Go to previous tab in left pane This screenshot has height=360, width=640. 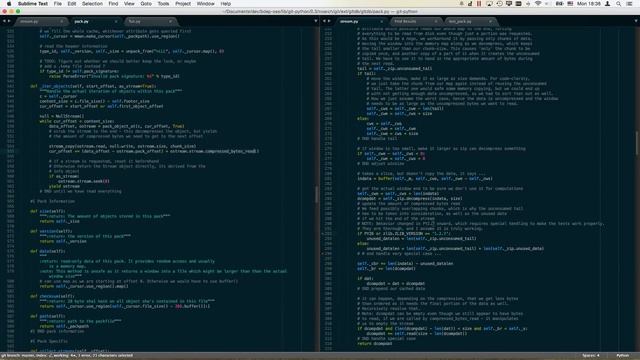click(x=4, y=21)
